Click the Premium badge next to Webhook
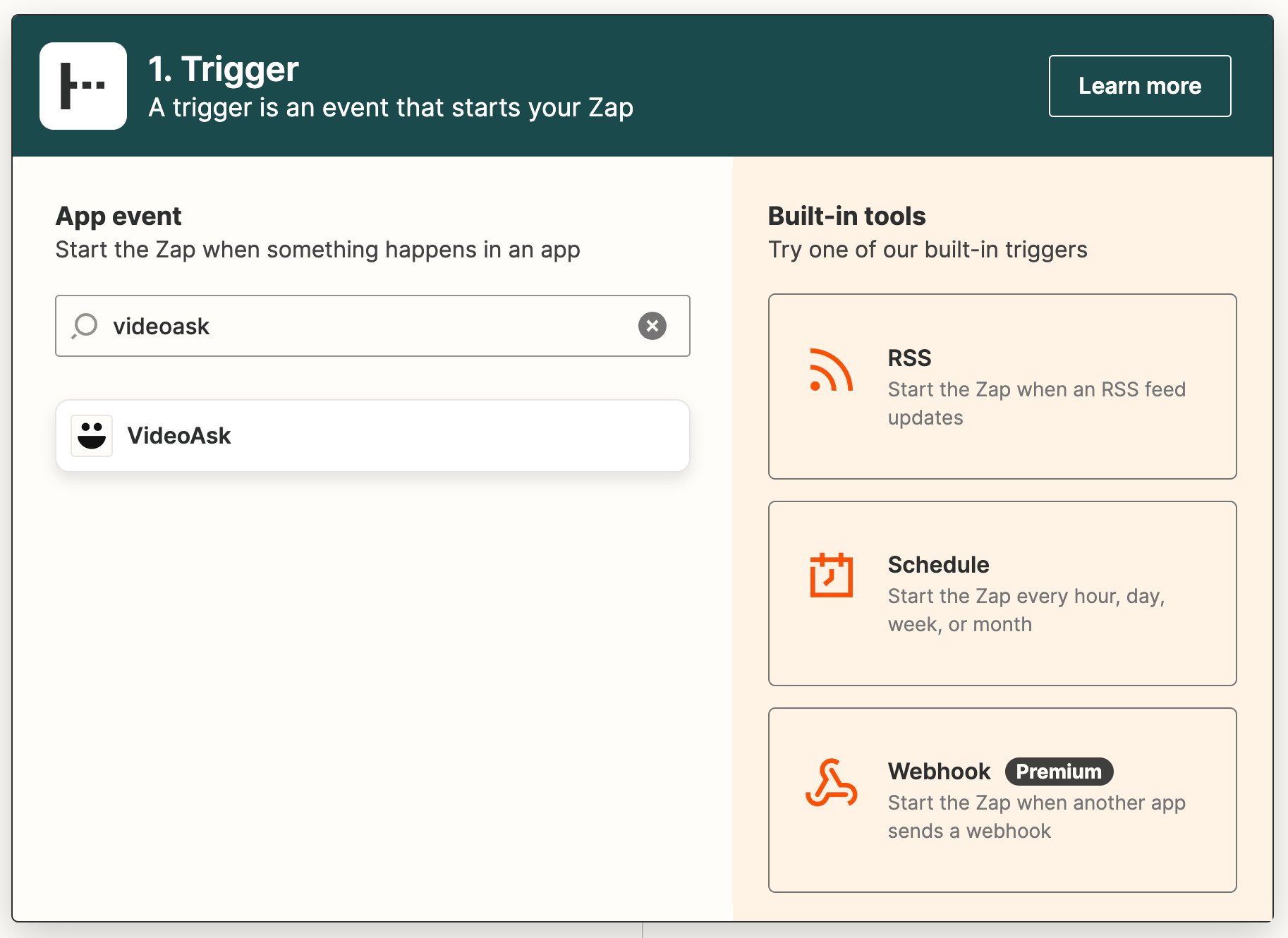The image size is (1288, 938). (1059, 772)
